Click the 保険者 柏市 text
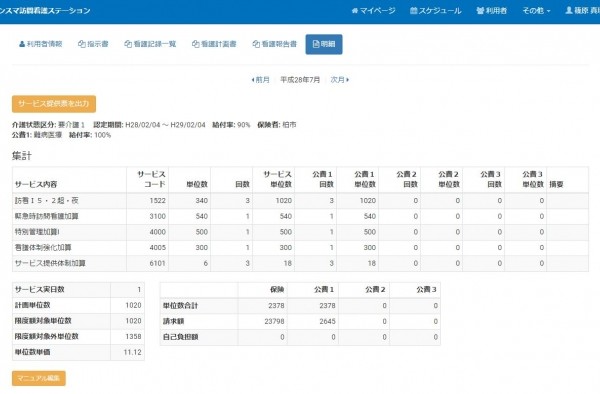This screenshot has height=394, width=600. click(277, 125)
